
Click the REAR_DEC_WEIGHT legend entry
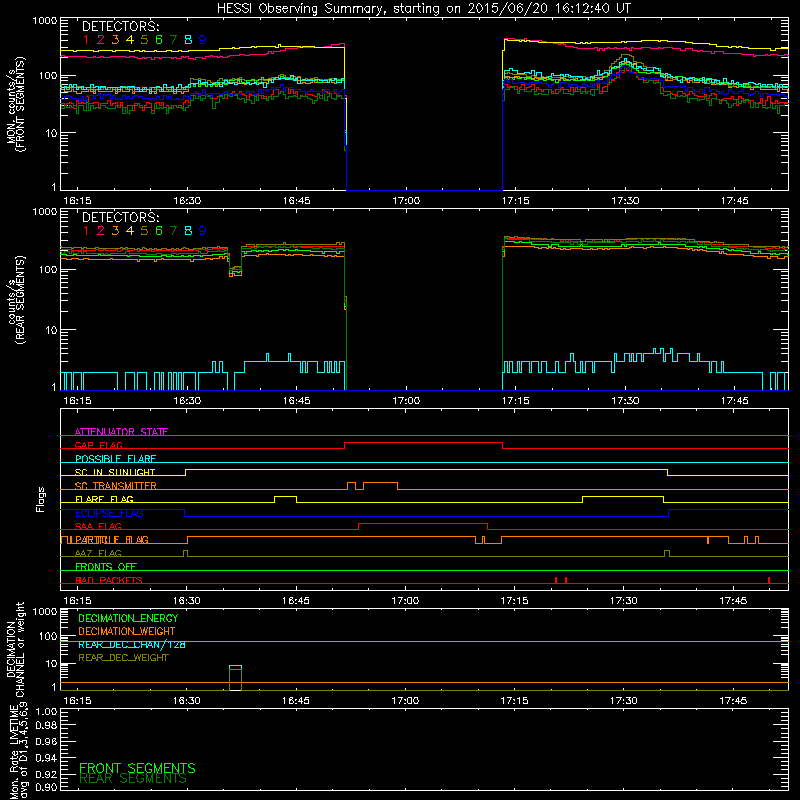point(123,658)
